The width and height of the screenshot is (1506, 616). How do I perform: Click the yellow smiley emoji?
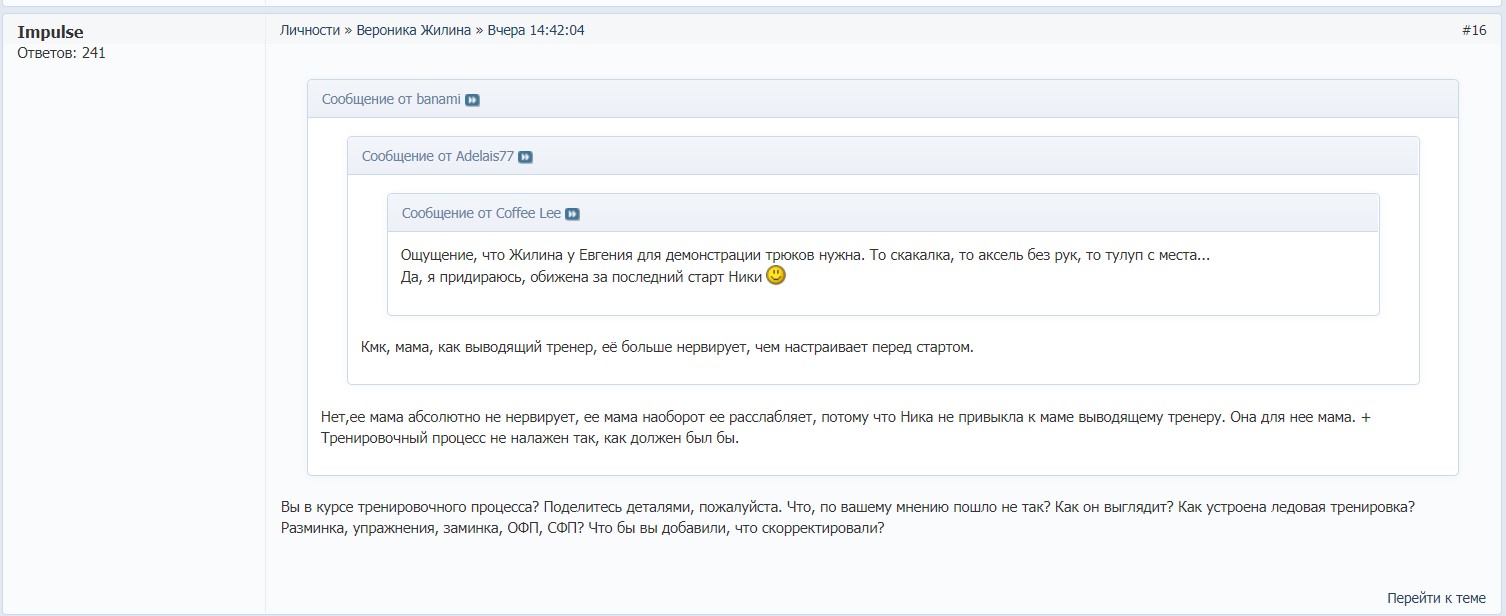tap(776, 276)
